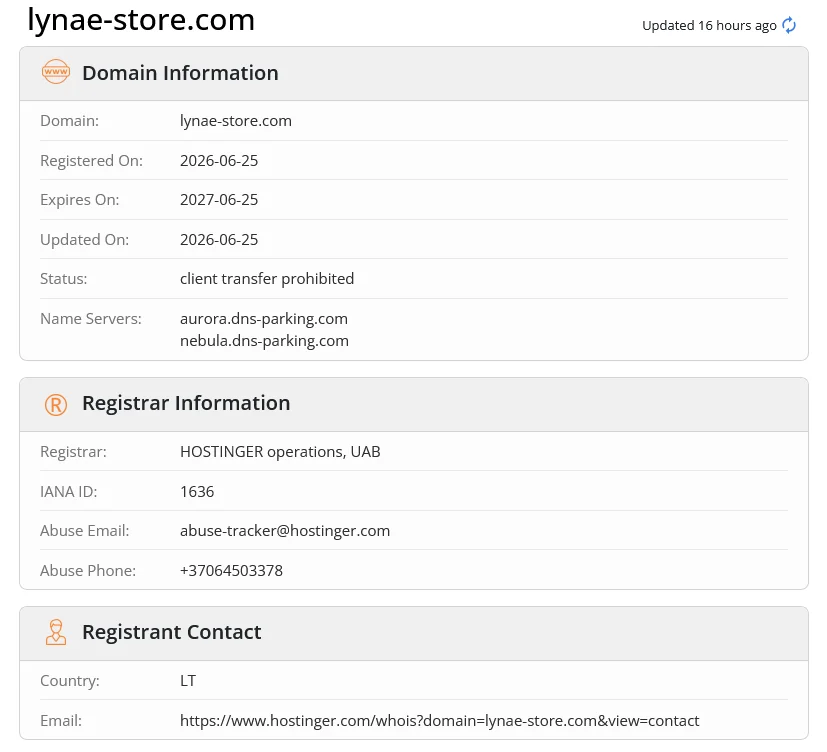Click abuse email abuse-tracker@hostinger.com
The image size is (827, 752).
pyautogui.click(x=285, y=531)
